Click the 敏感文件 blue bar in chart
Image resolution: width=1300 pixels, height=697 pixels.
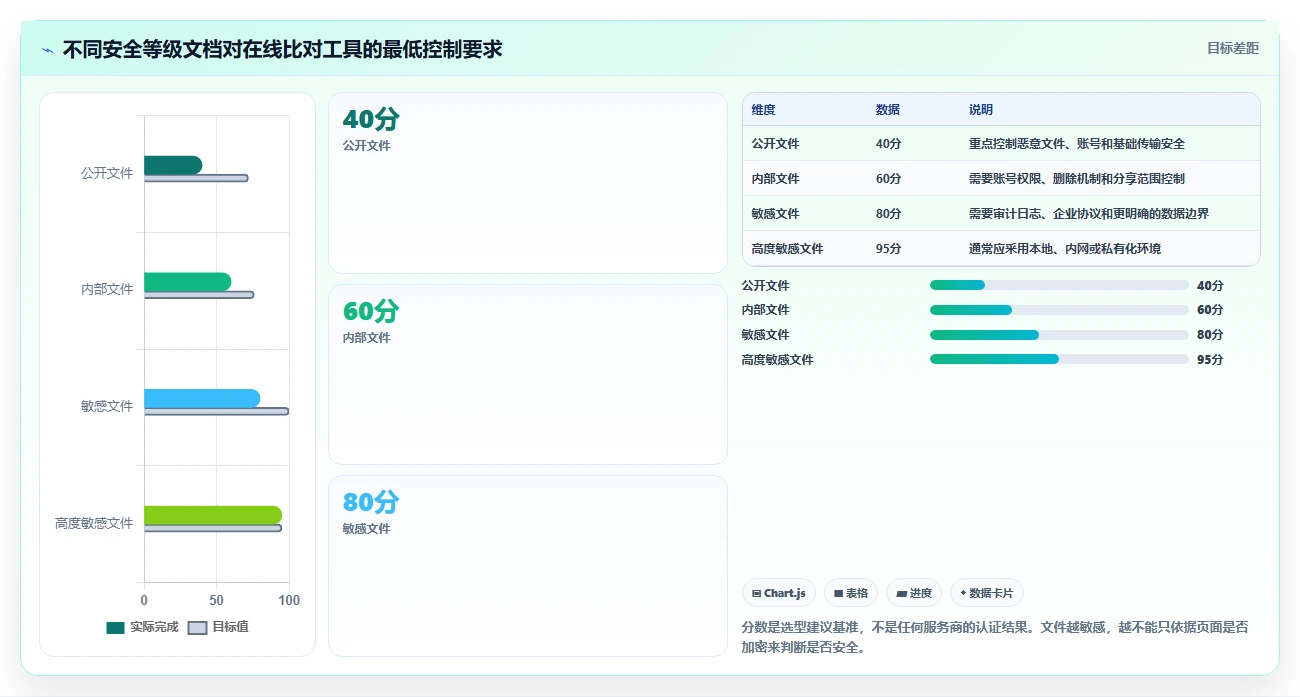[x=202, y=398]
